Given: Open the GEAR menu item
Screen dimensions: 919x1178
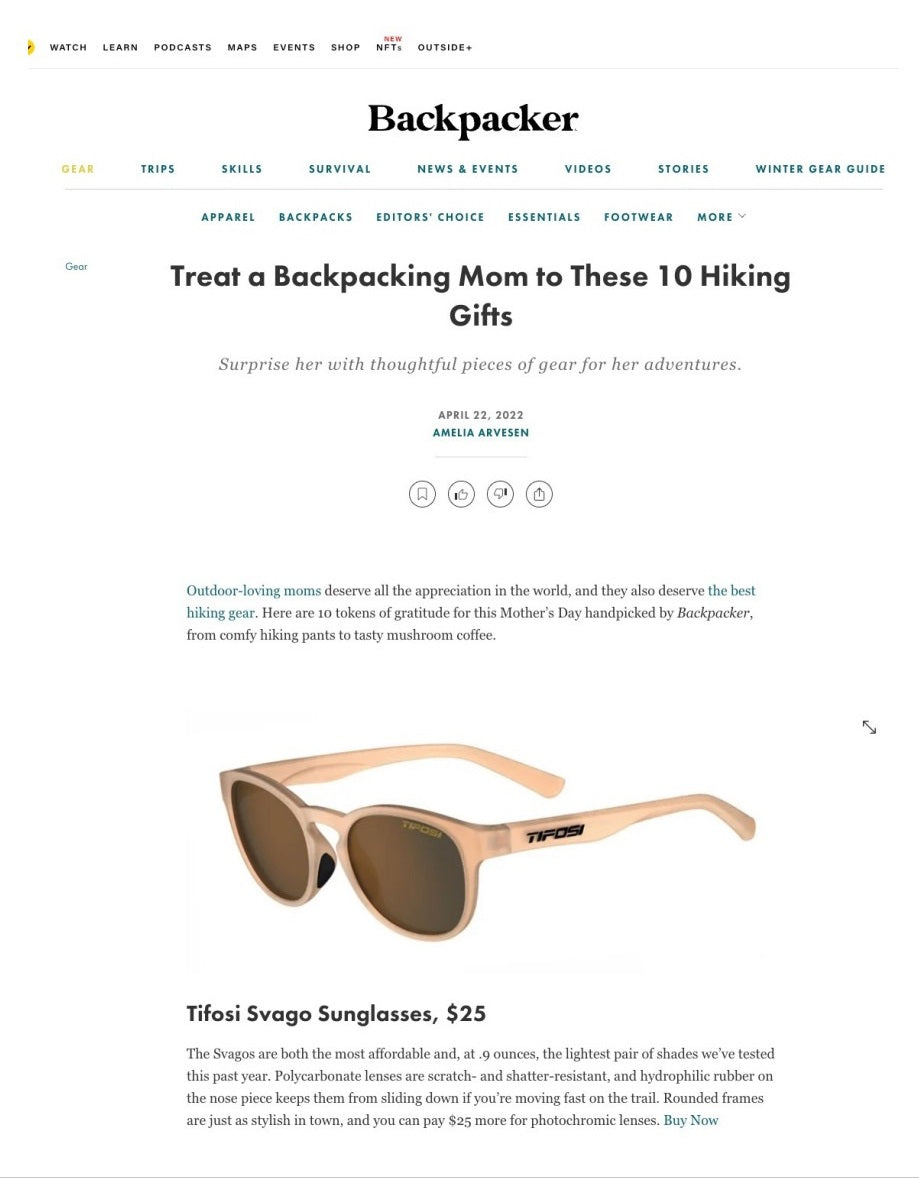Looking at the screenshot, I should (x=78, y=169).
